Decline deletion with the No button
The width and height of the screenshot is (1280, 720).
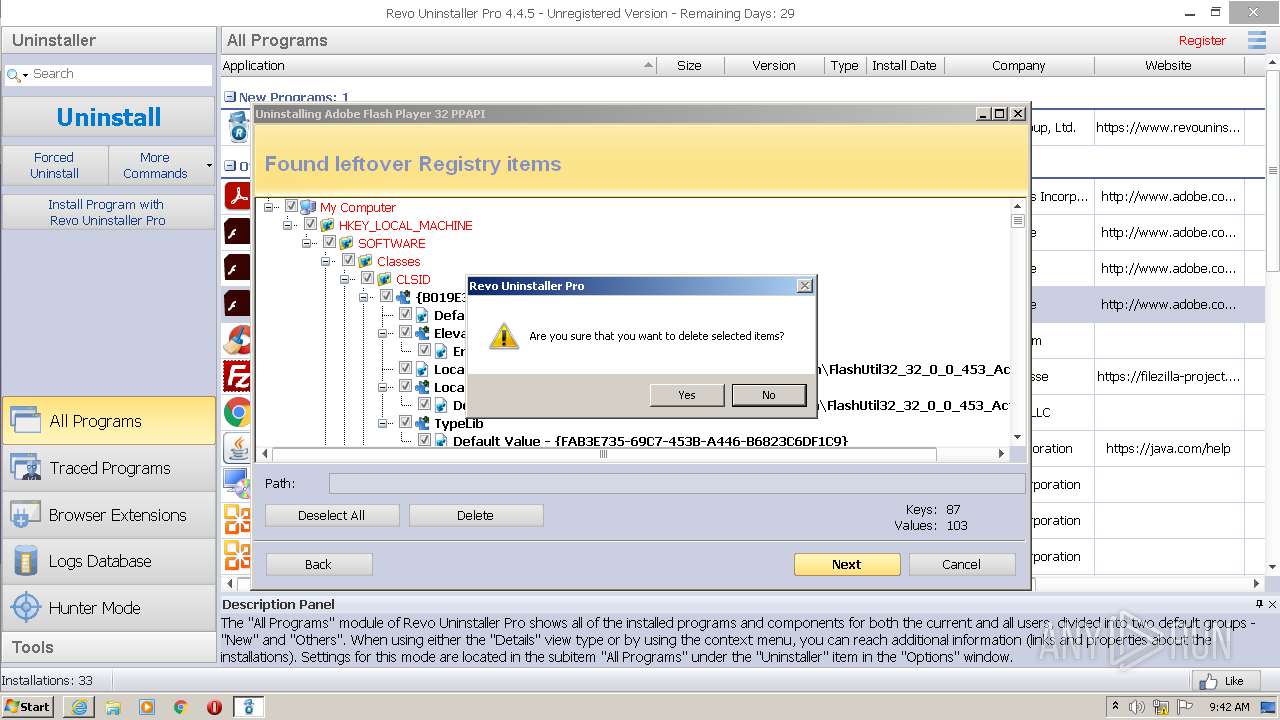(x=768, y=395)
